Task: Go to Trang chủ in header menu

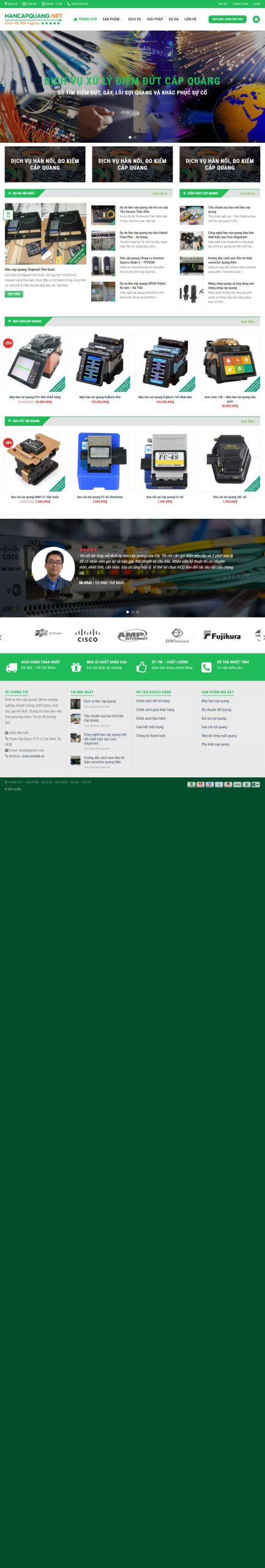Action: pyautogui.click(x=85, y=19)
